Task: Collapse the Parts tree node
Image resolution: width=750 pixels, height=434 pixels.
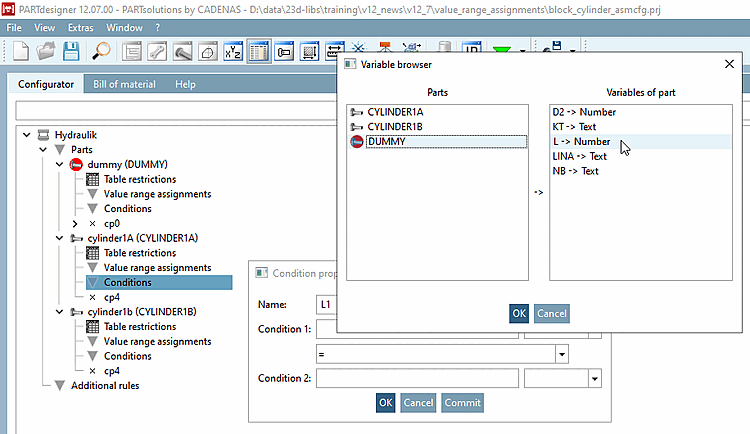Action: 43,150
